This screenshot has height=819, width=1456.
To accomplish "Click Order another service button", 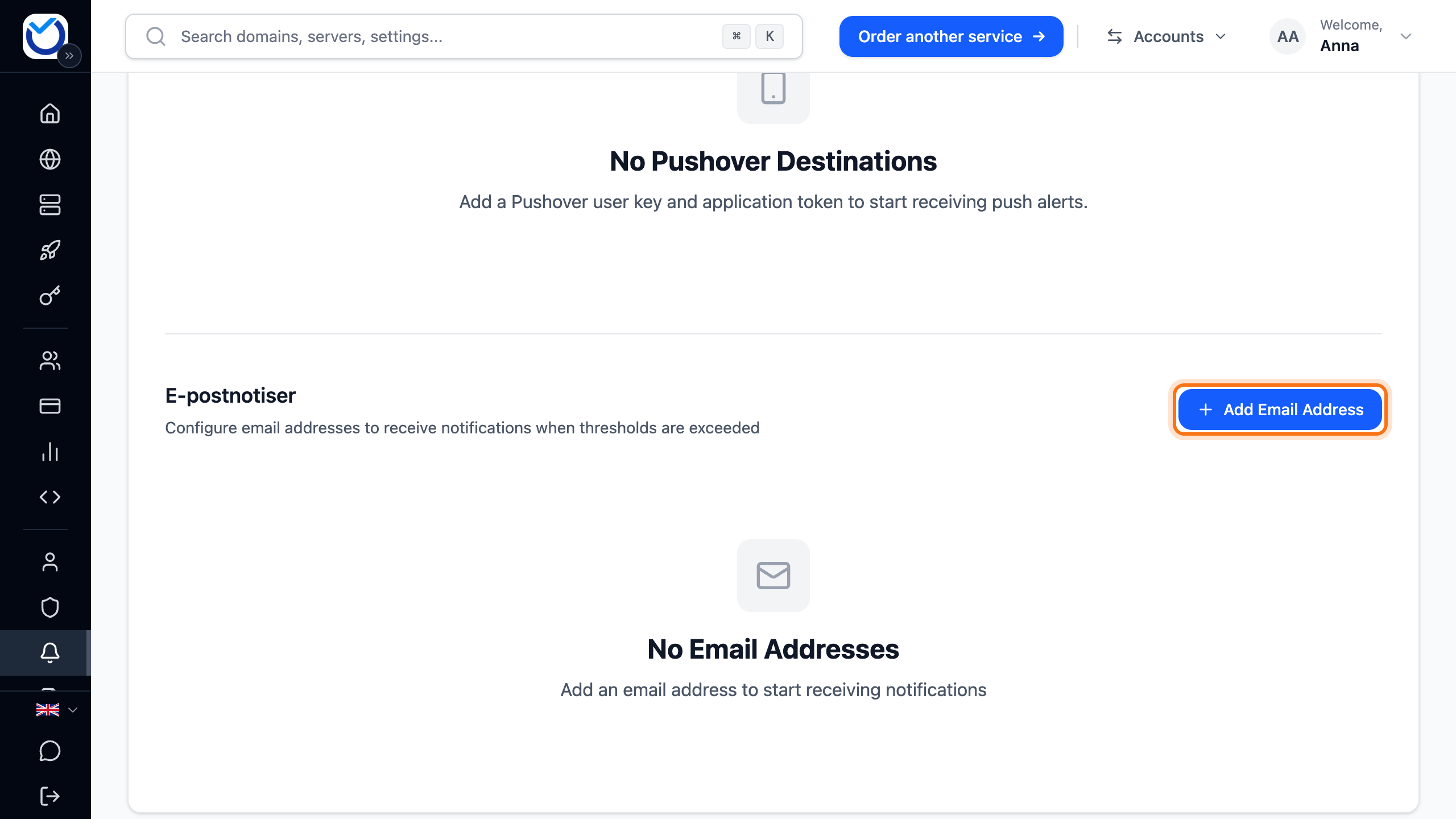I will (951, 36).
